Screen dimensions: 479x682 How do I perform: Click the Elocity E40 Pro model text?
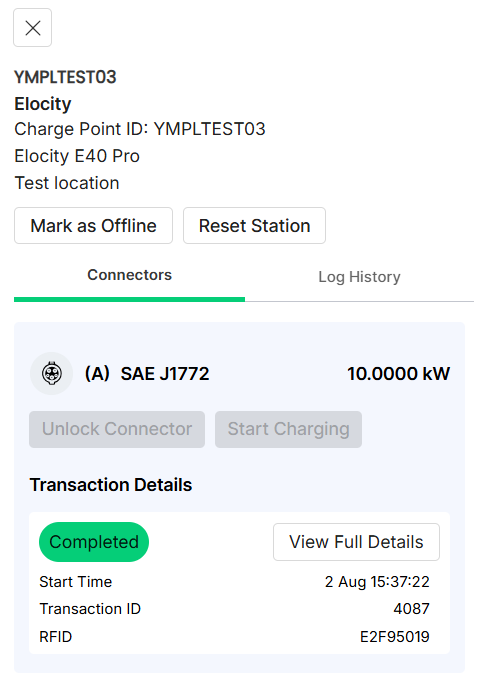point(77,156)
